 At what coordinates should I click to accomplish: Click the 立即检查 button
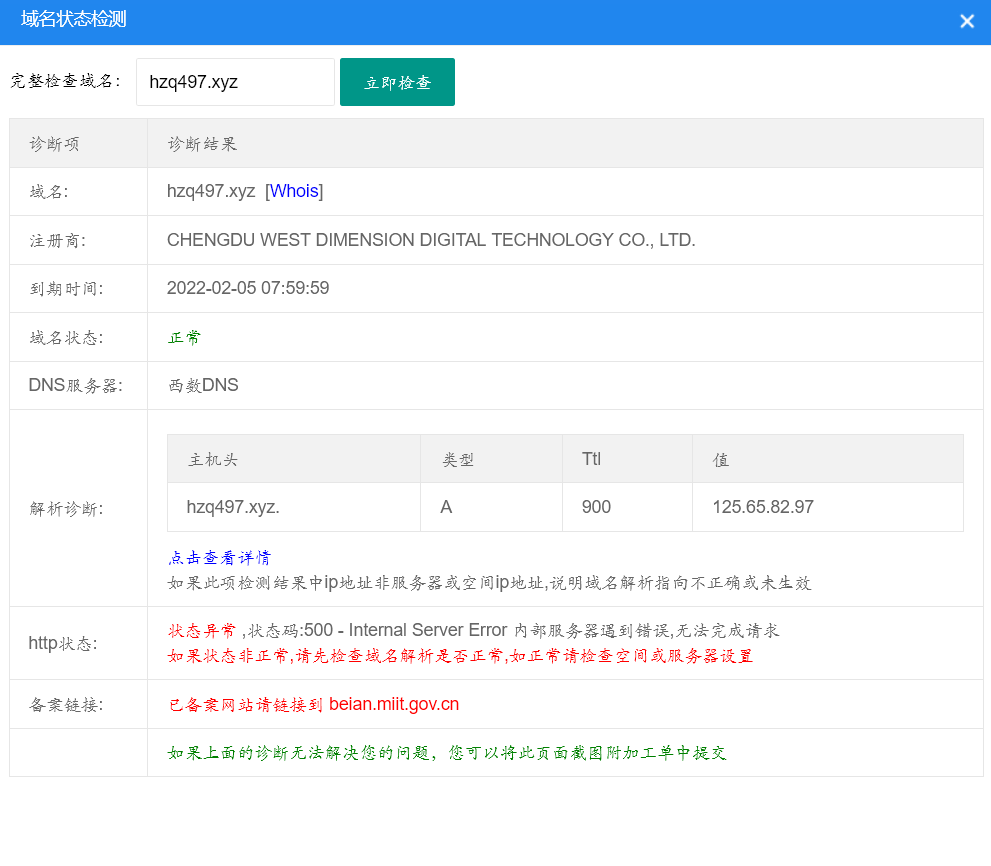point(397,82)
